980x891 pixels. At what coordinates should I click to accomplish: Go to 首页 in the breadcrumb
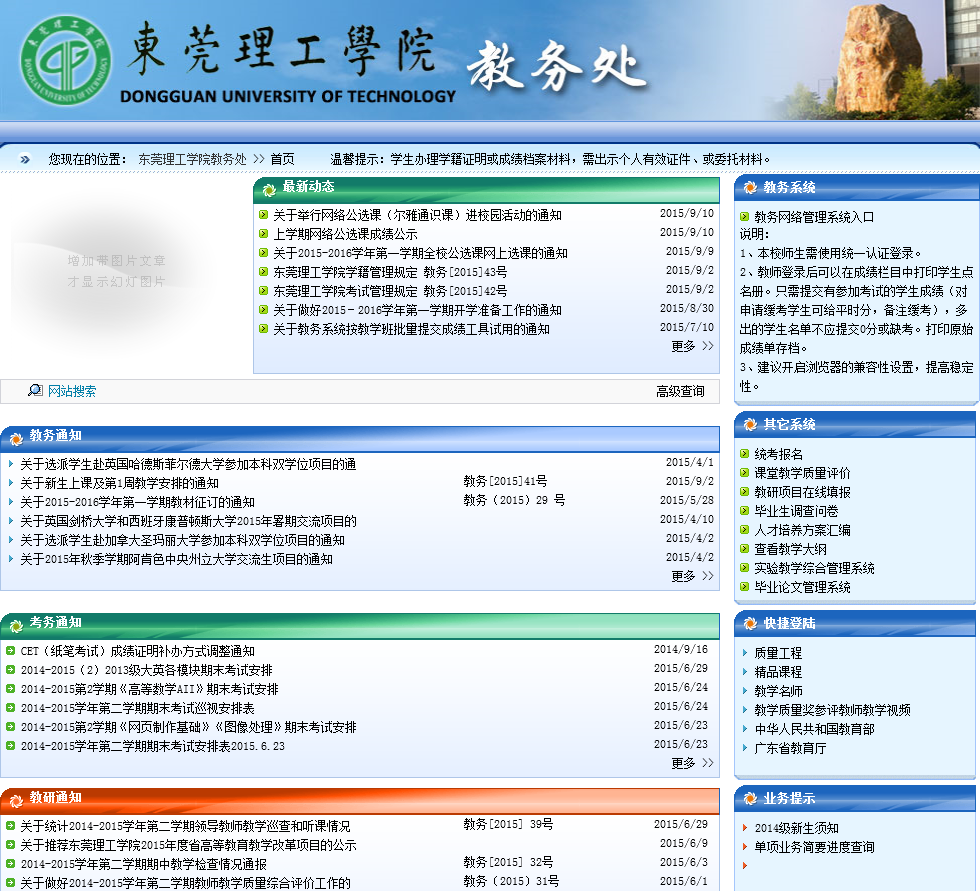282,159
